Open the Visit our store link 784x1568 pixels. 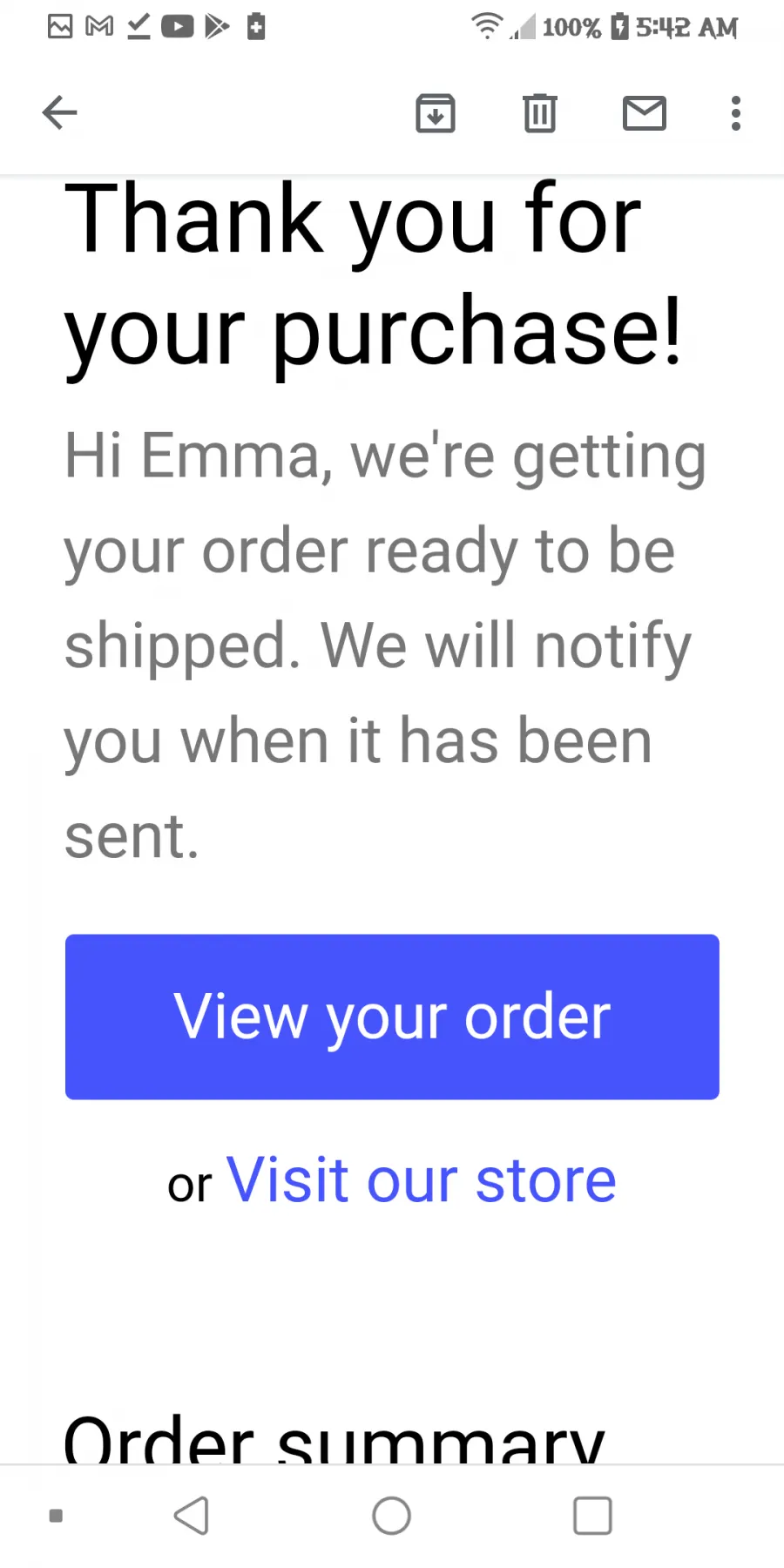pyautogui.click(x=422, y=1180)
